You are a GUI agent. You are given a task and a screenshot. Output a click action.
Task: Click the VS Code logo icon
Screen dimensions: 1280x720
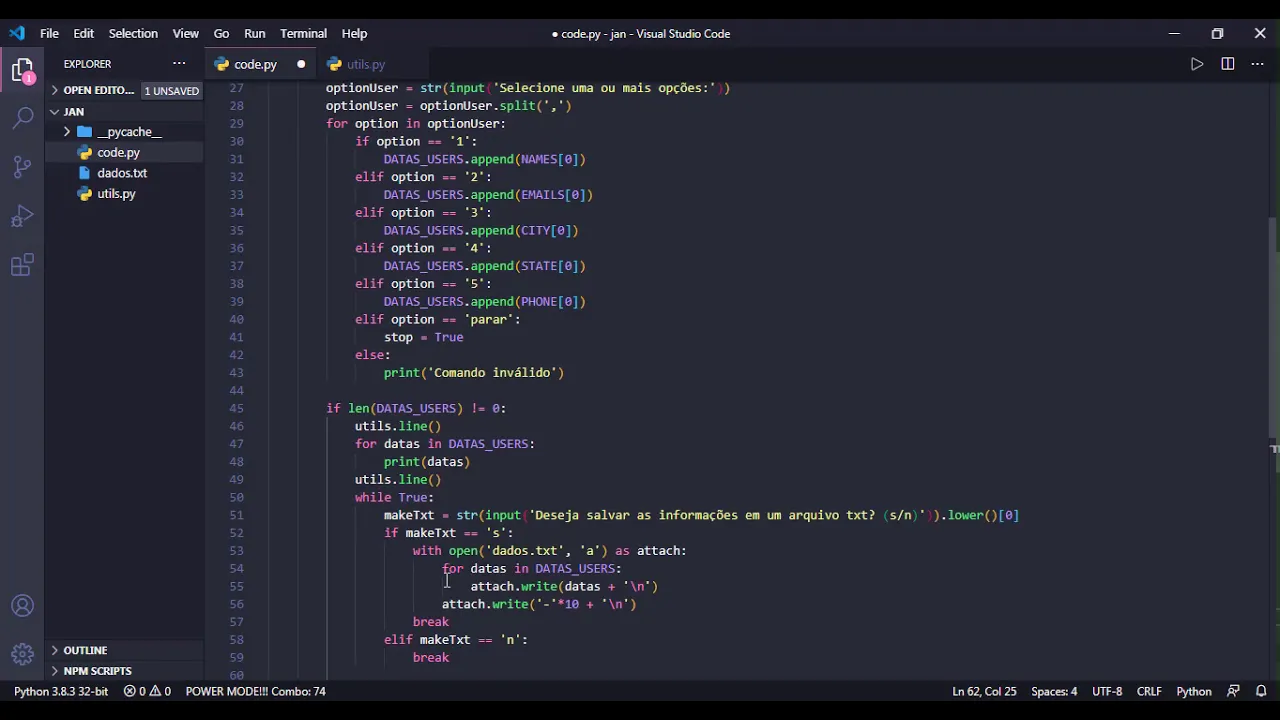17,33
